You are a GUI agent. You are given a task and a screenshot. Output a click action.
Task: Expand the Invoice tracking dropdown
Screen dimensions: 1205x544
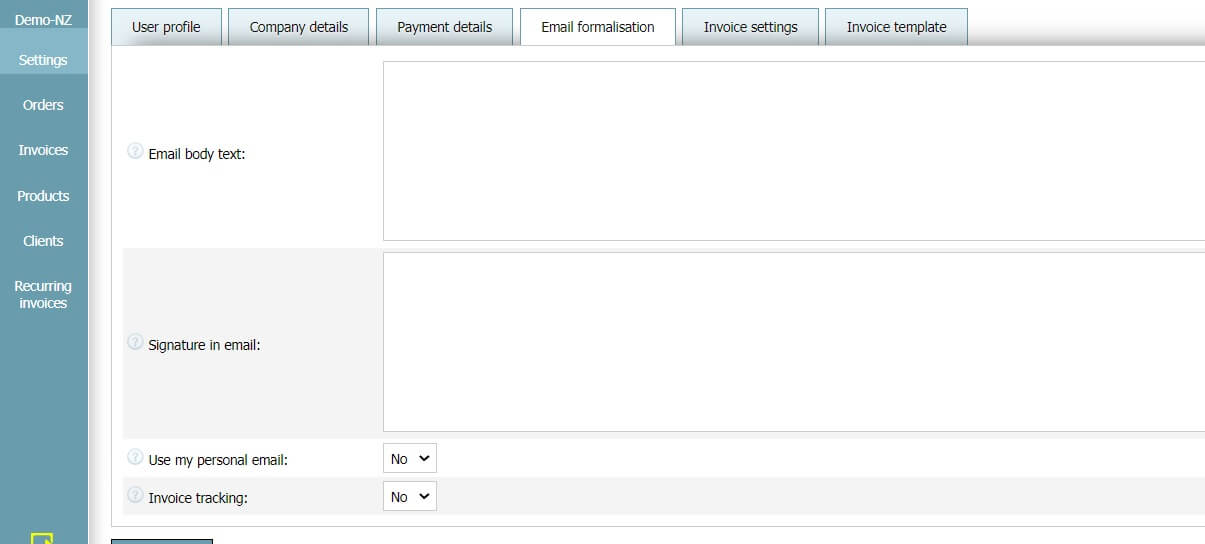(x=410, y=497)
